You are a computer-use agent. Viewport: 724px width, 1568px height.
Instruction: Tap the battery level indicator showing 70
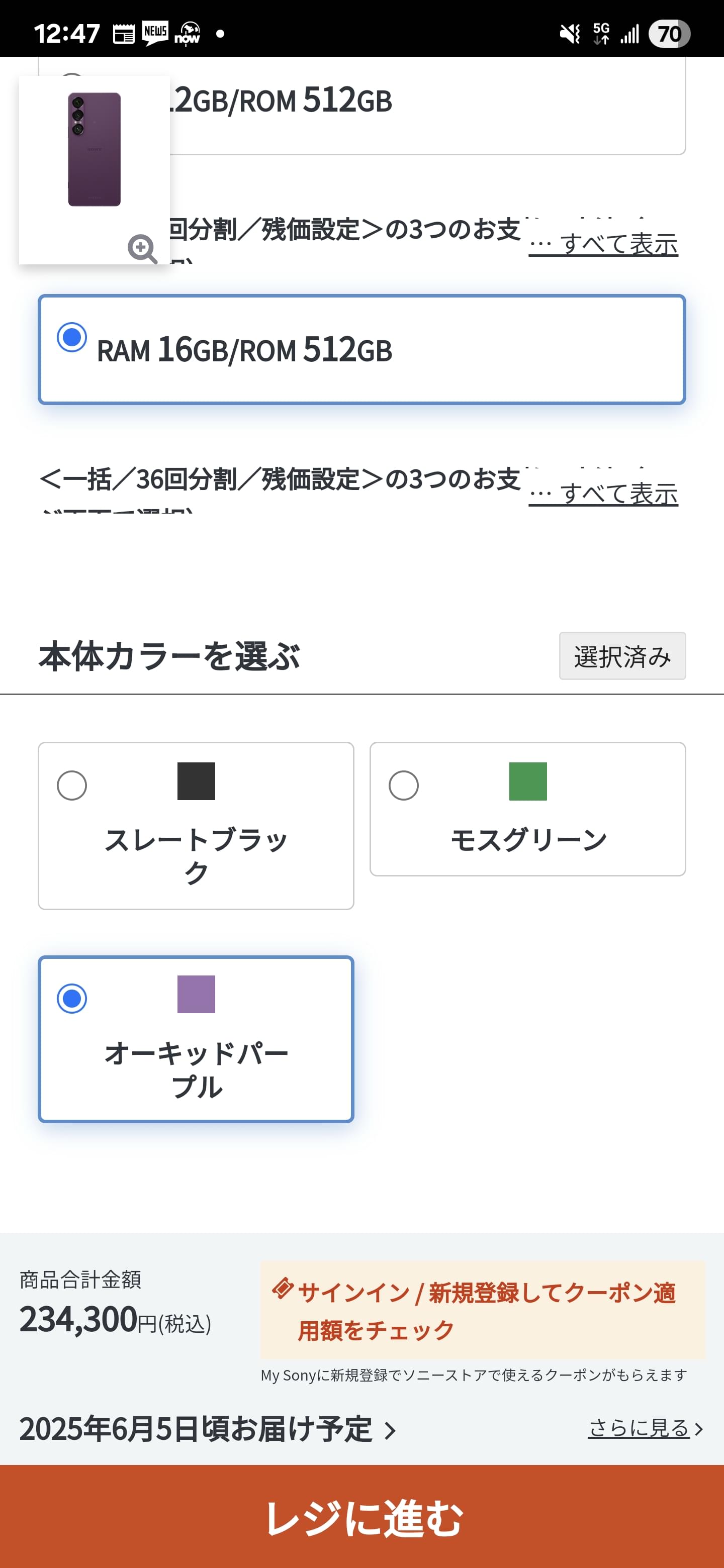[x=669, y=34]
